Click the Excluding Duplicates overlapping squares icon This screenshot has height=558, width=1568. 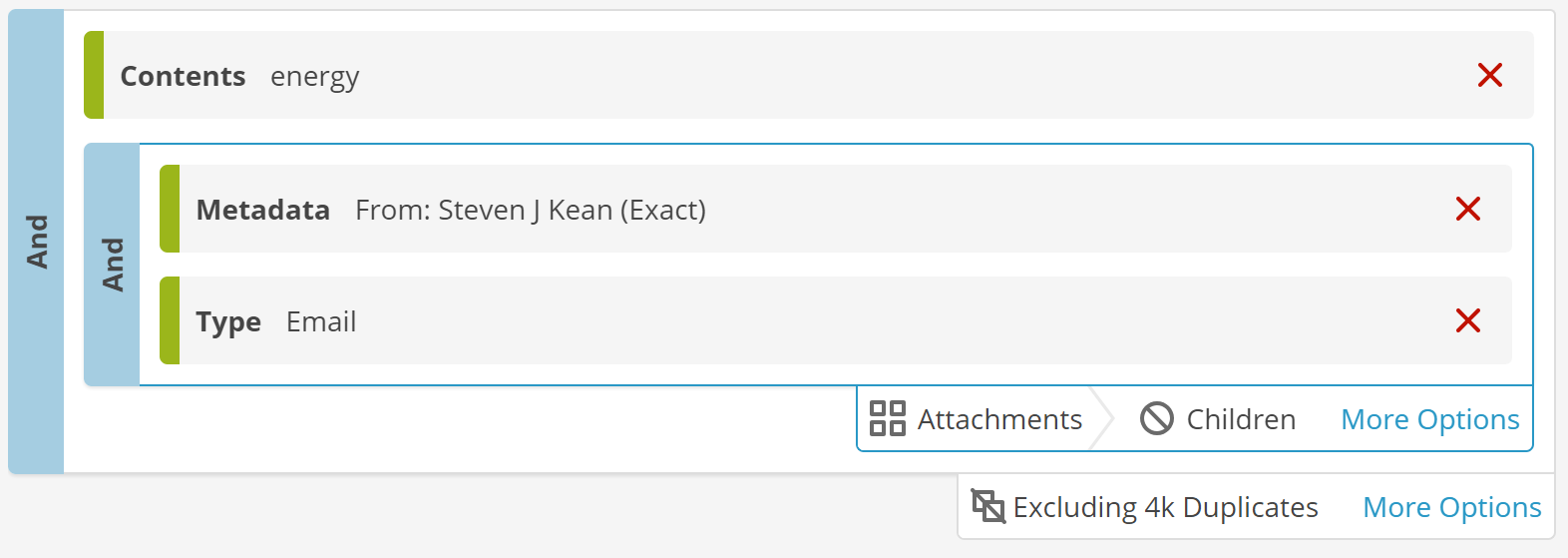pos(988,506)
